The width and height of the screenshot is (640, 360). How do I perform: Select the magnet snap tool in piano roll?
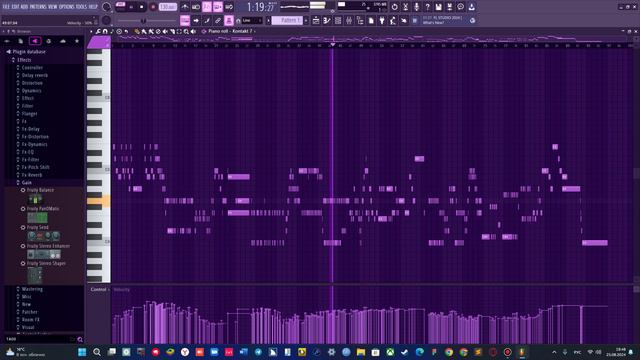pyautogui.click(x=105, y=31)
